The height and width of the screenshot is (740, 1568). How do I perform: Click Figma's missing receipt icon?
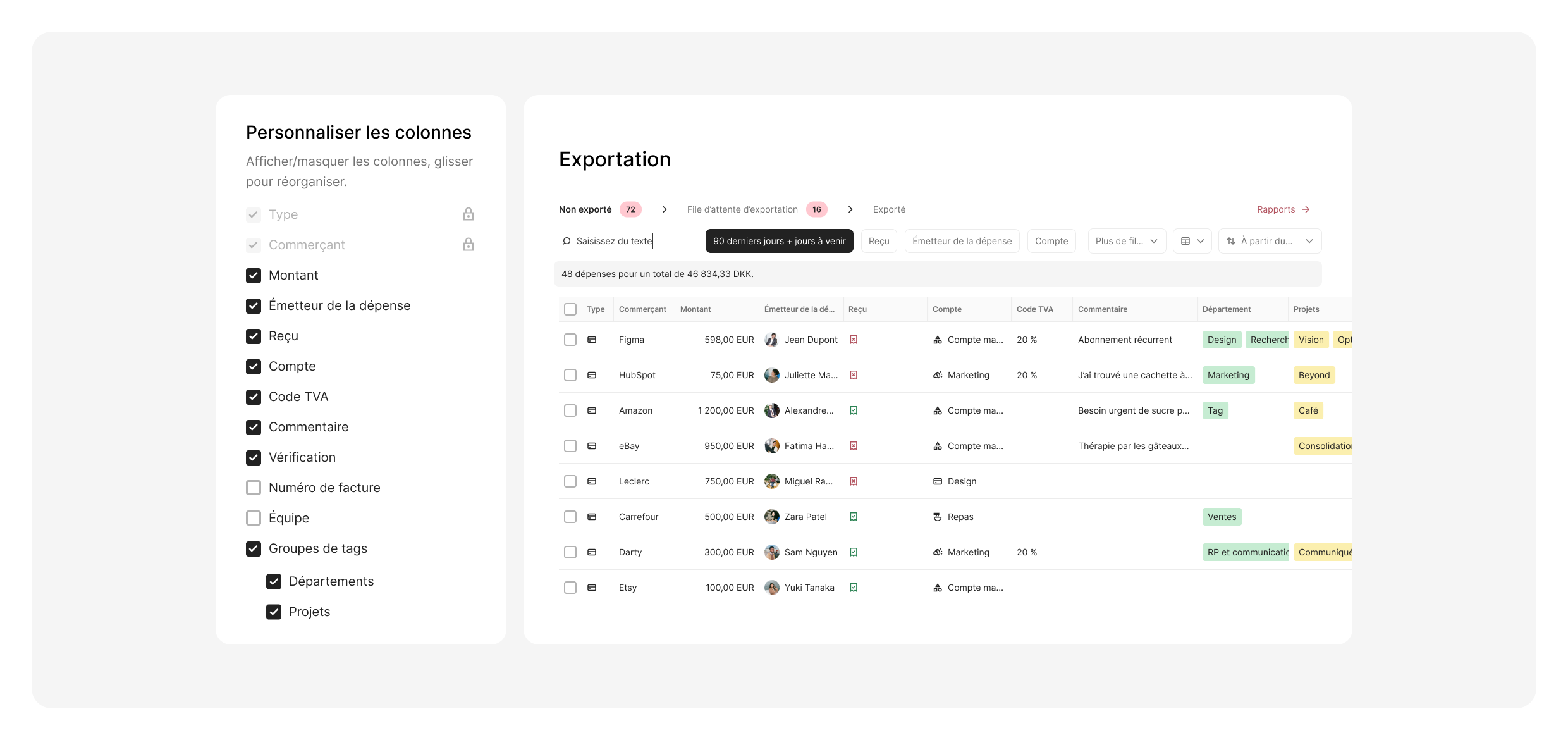tap(854, 340)
